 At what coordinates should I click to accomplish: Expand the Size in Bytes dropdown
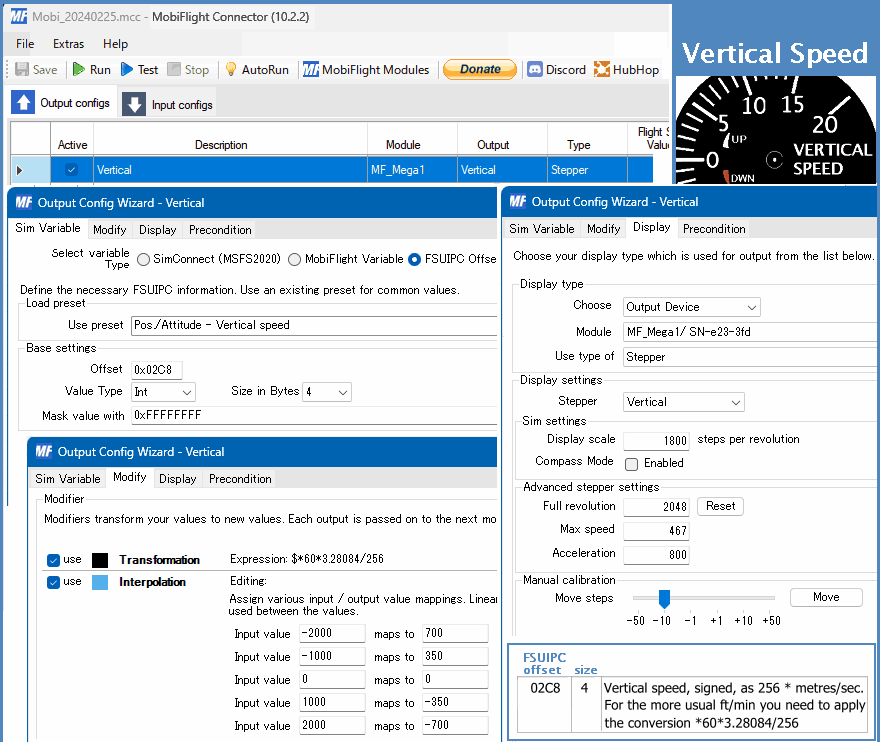327,392
